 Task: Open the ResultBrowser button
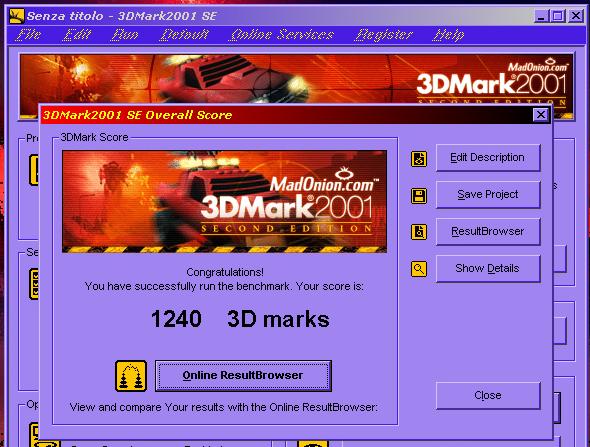(x=488, y=231)
